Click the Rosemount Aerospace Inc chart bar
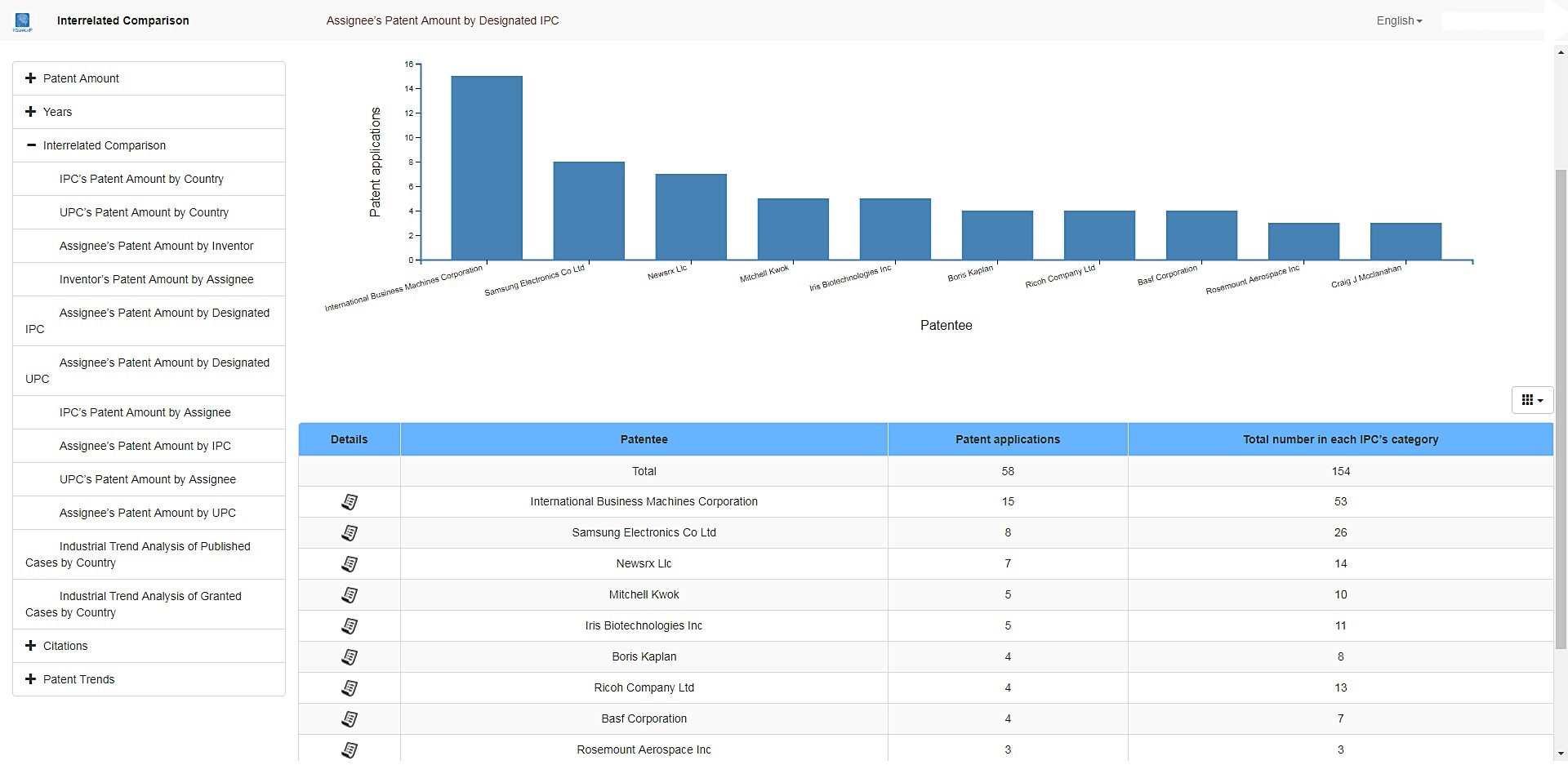This screenshot has height=765, width=1568. click(x=1303, y=242)
